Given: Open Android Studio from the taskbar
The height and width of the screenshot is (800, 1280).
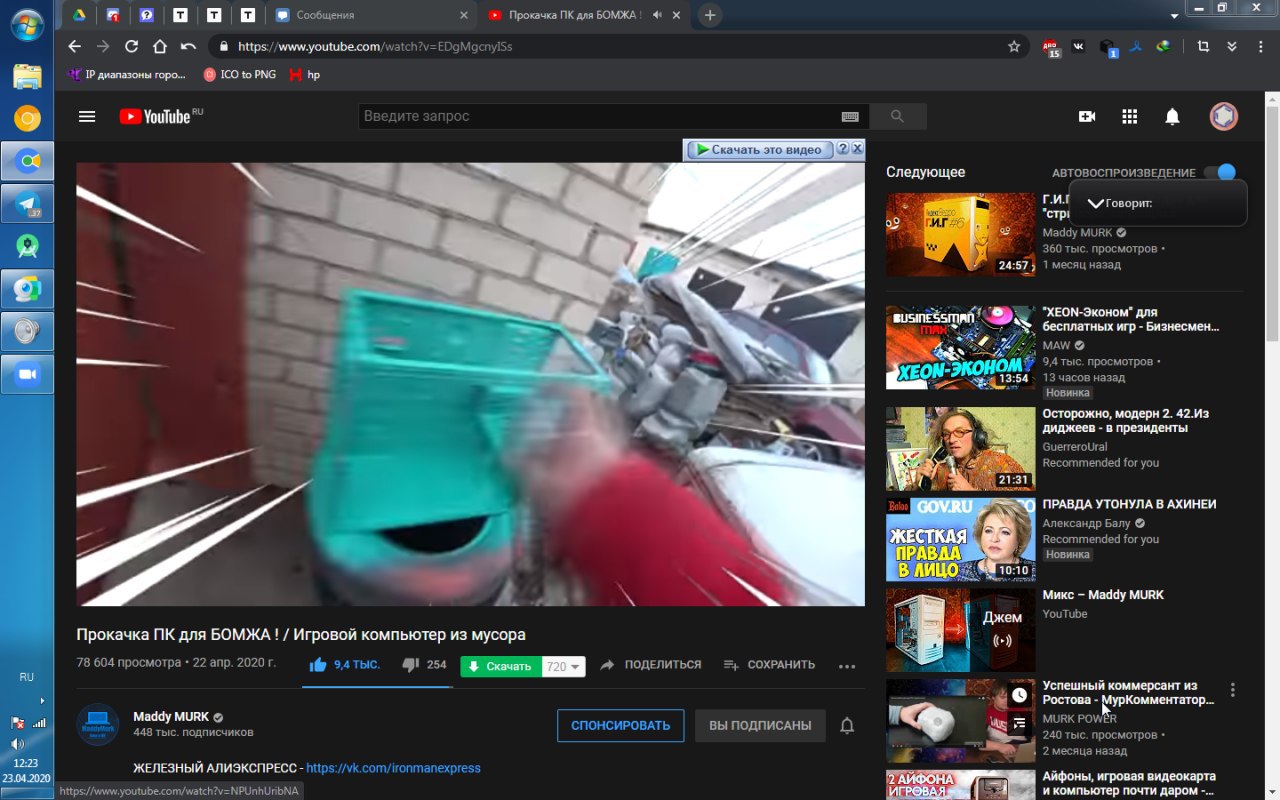Looking at the screenshot, I should tap(27, 246).
